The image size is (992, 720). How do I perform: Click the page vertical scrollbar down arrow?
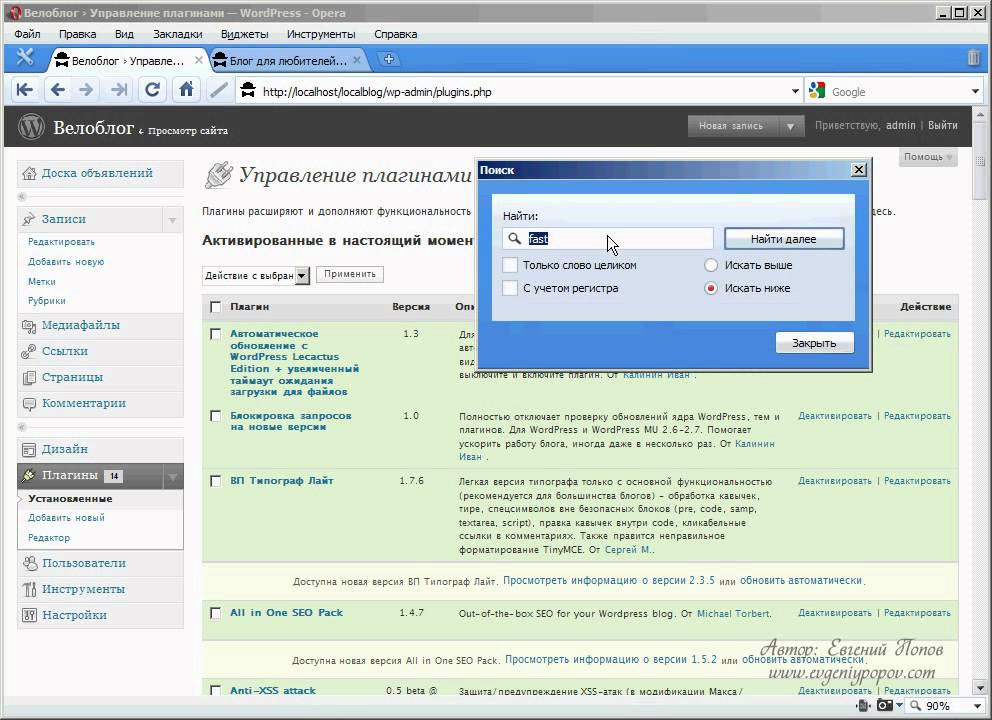coord(980,688)
